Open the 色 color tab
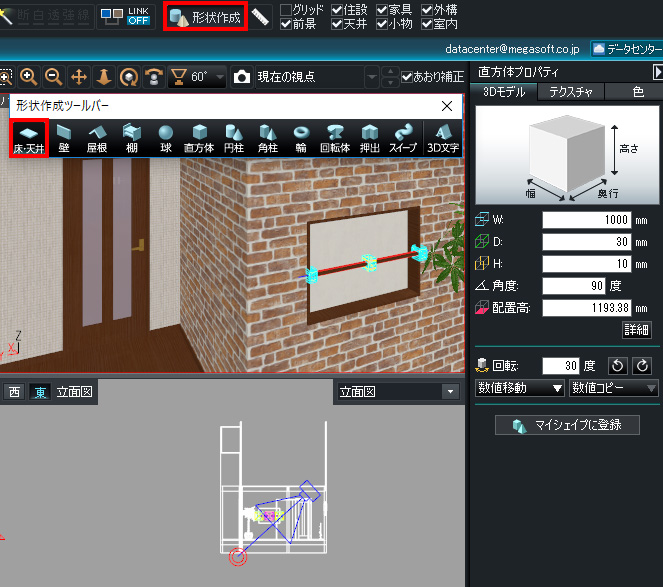Screen dimensions: 663x587 [638, 92]
